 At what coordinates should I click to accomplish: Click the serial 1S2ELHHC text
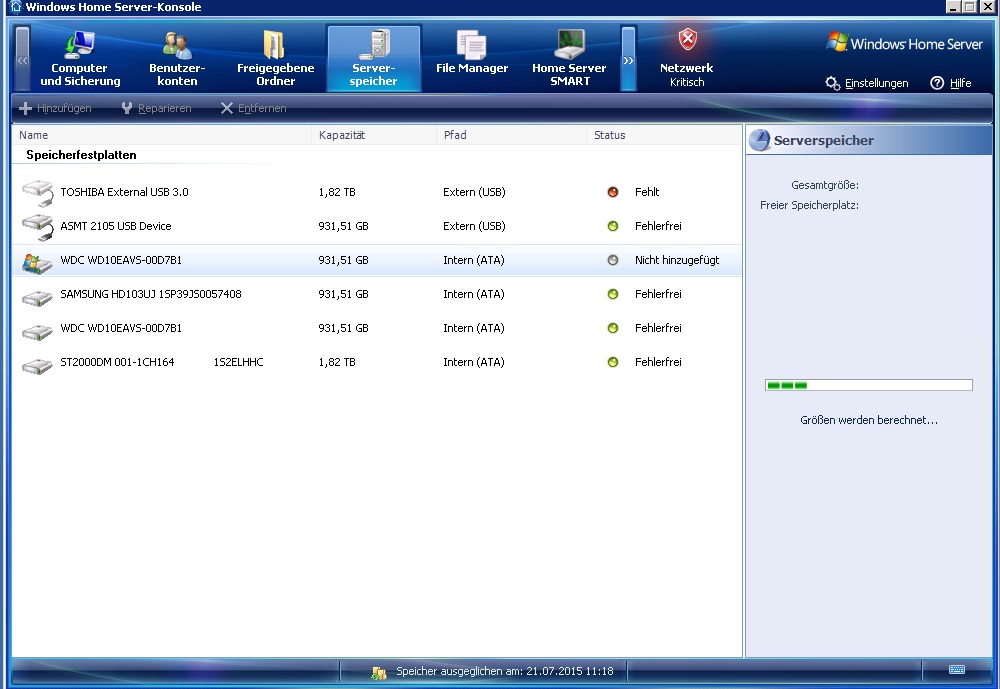[238, 362]
